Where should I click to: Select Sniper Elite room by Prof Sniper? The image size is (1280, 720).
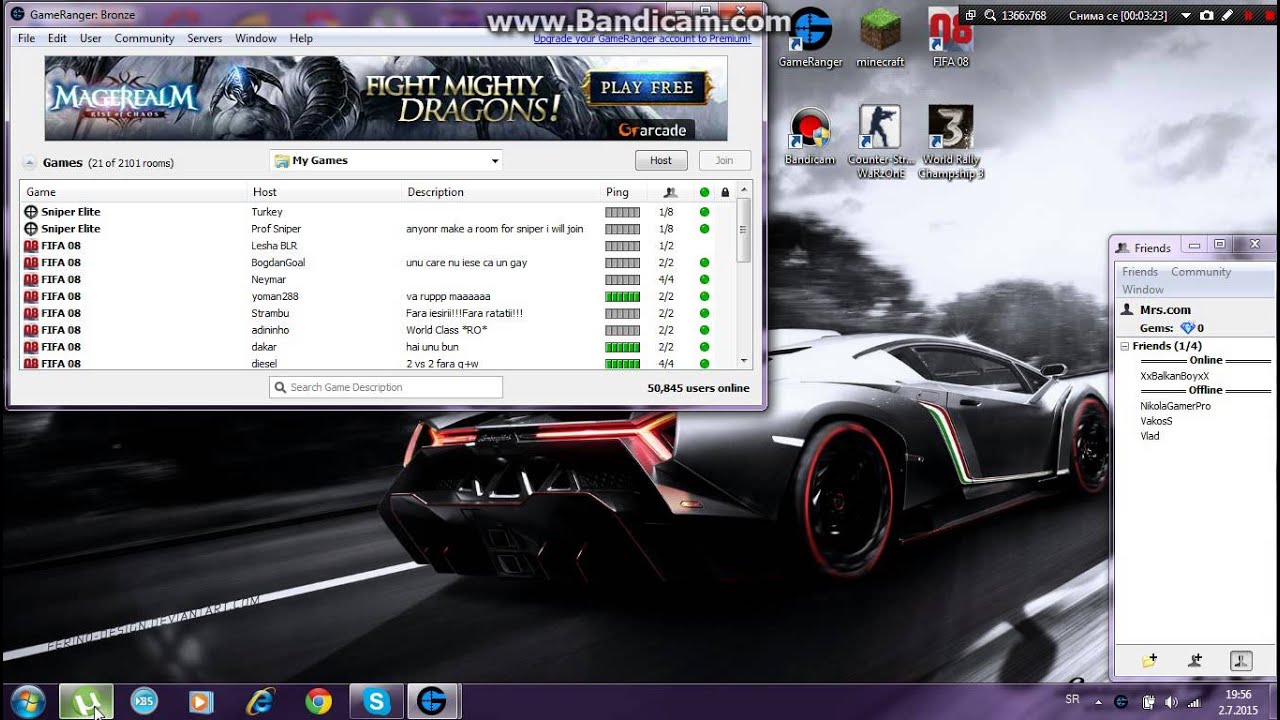pyautogui.click(x=378, y=229)
